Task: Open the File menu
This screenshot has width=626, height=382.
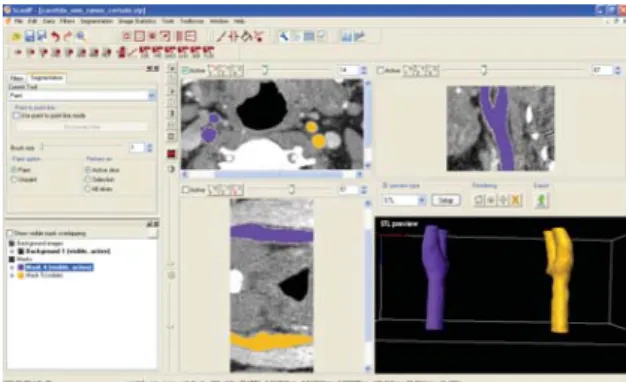Action: click(x=18, y=21)
